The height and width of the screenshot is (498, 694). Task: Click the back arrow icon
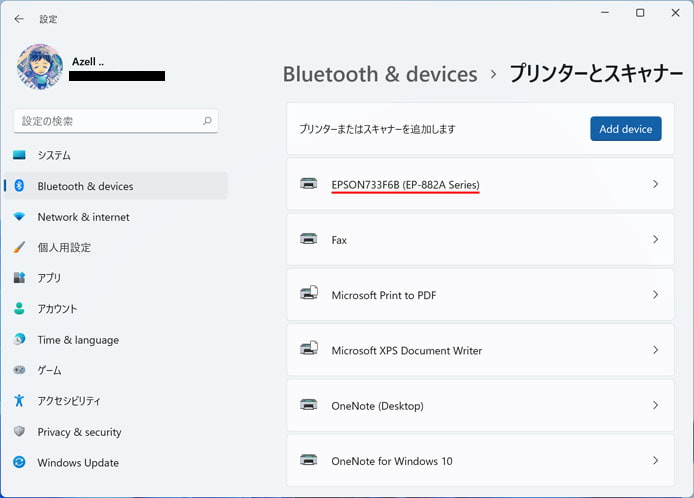click(x=19, y=19)
